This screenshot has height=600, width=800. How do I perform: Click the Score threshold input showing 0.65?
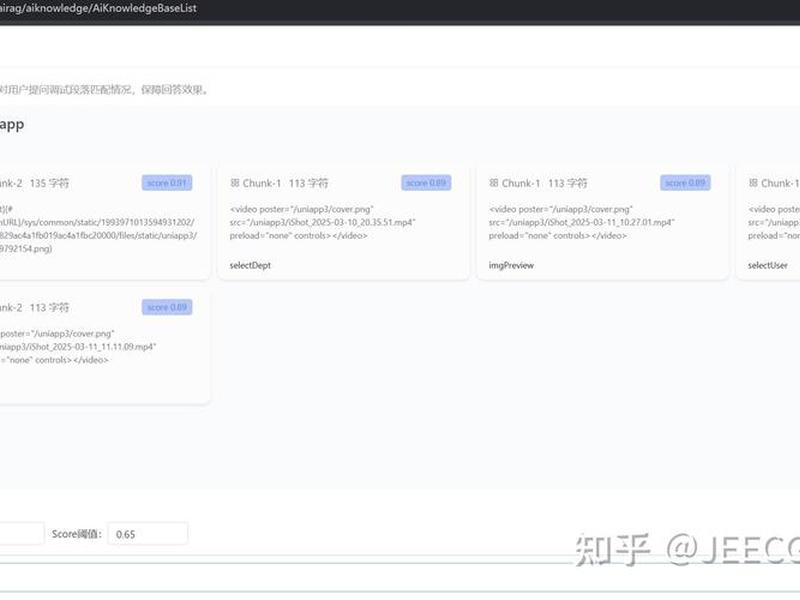click(147, 534)
